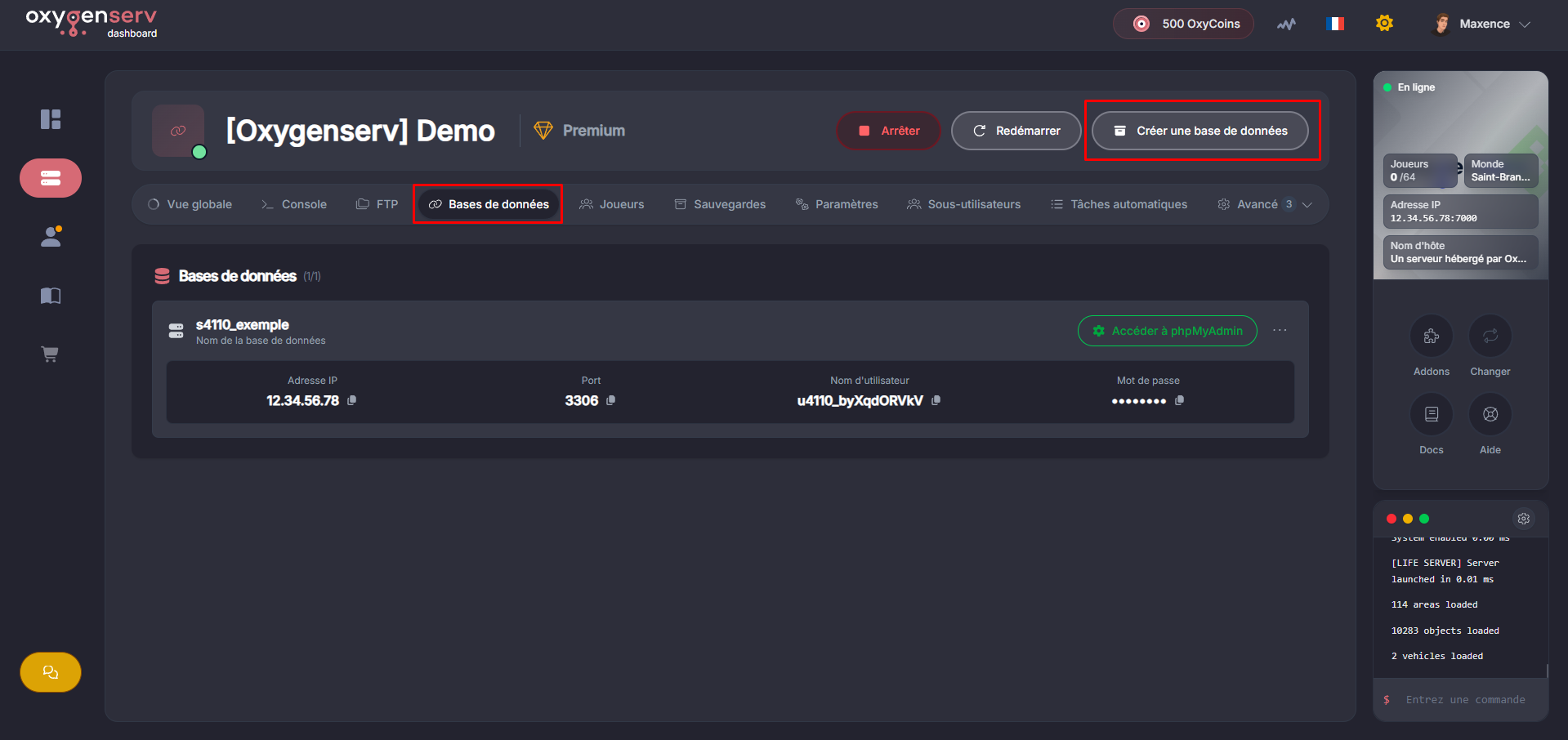Click the Aide help lifebuoy icon
This screenshot has height=740, width=1568.
click(1490, 414)
